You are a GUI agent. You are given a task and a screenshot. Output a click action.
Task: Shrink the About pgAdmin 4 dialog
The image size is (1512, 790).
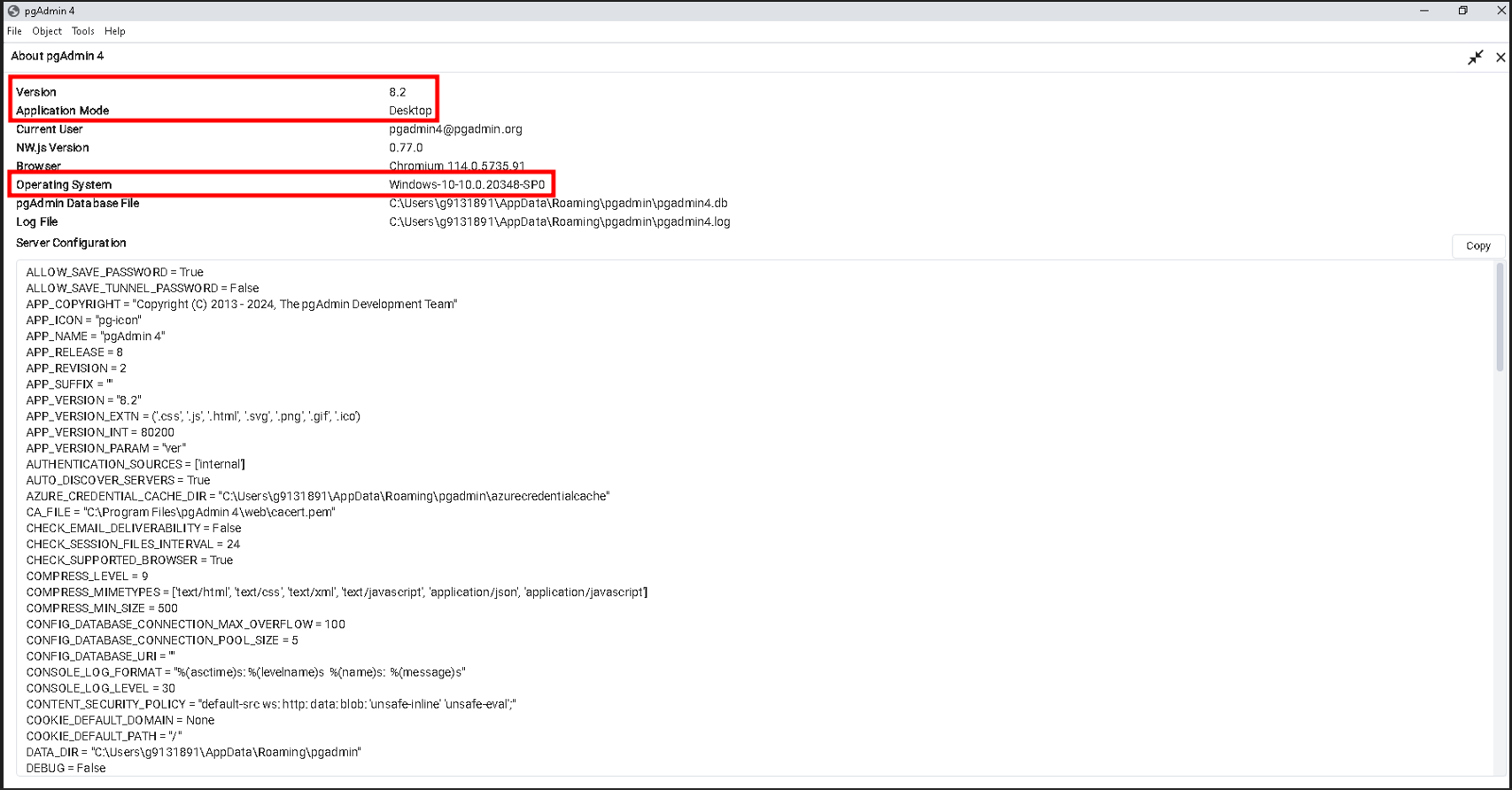1475,58
